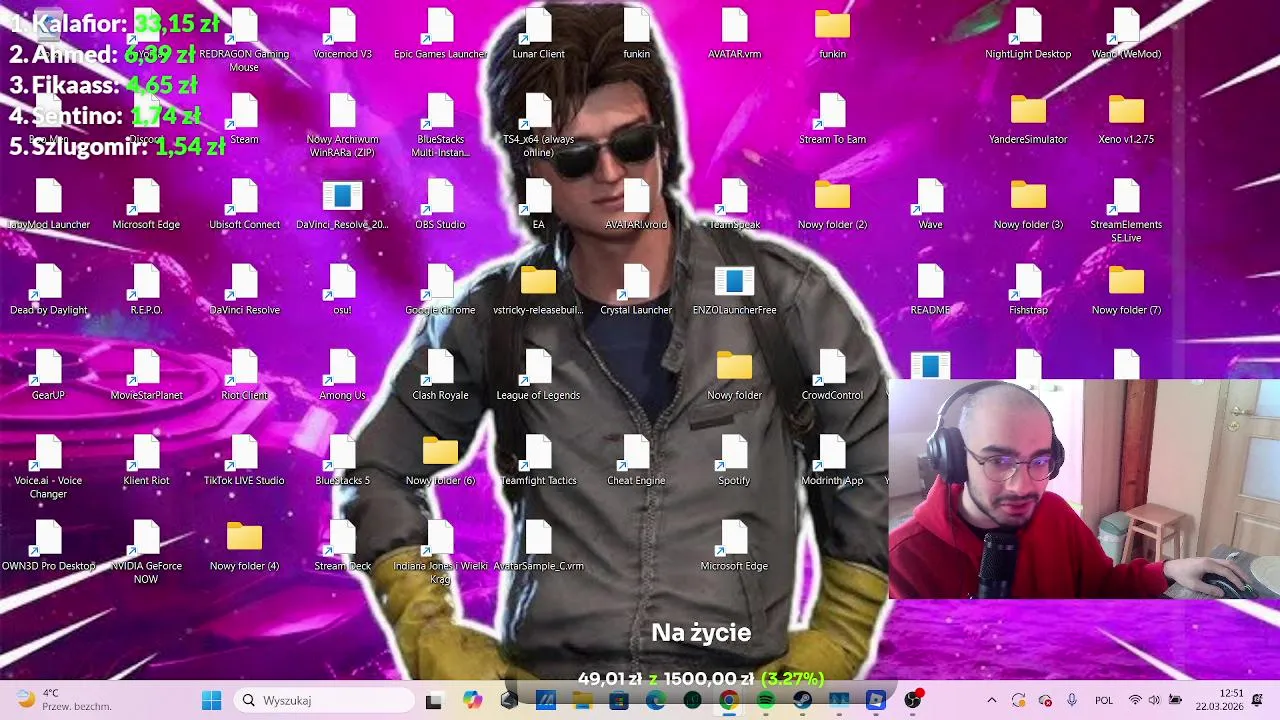This screenshot has height=720, width=1280.
Task: Open Epic Games Launcher shortcut
Action: tap(440, 35)
